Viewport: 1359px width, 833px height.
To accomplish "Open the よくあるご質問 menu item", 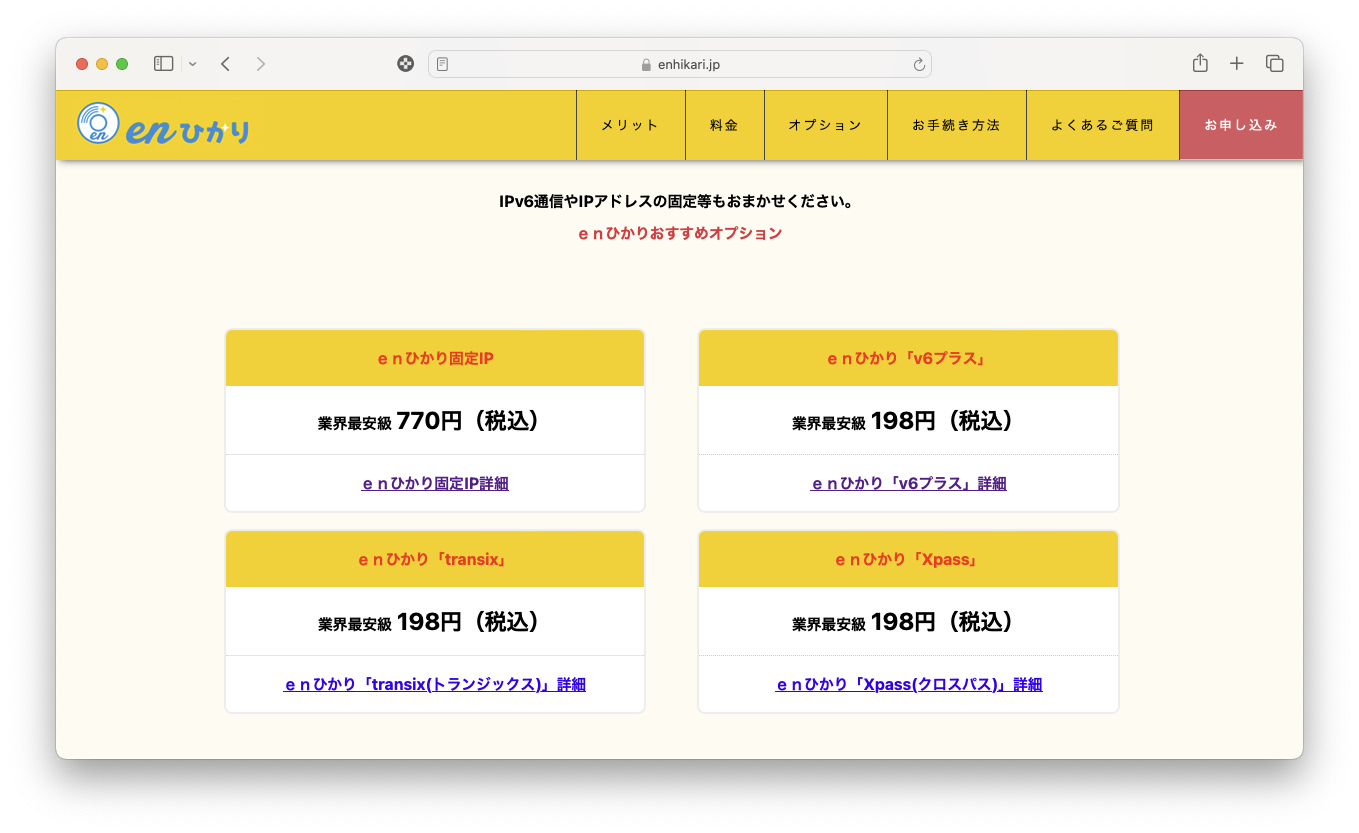I will pyautogui.click(x=1102, y=125).
